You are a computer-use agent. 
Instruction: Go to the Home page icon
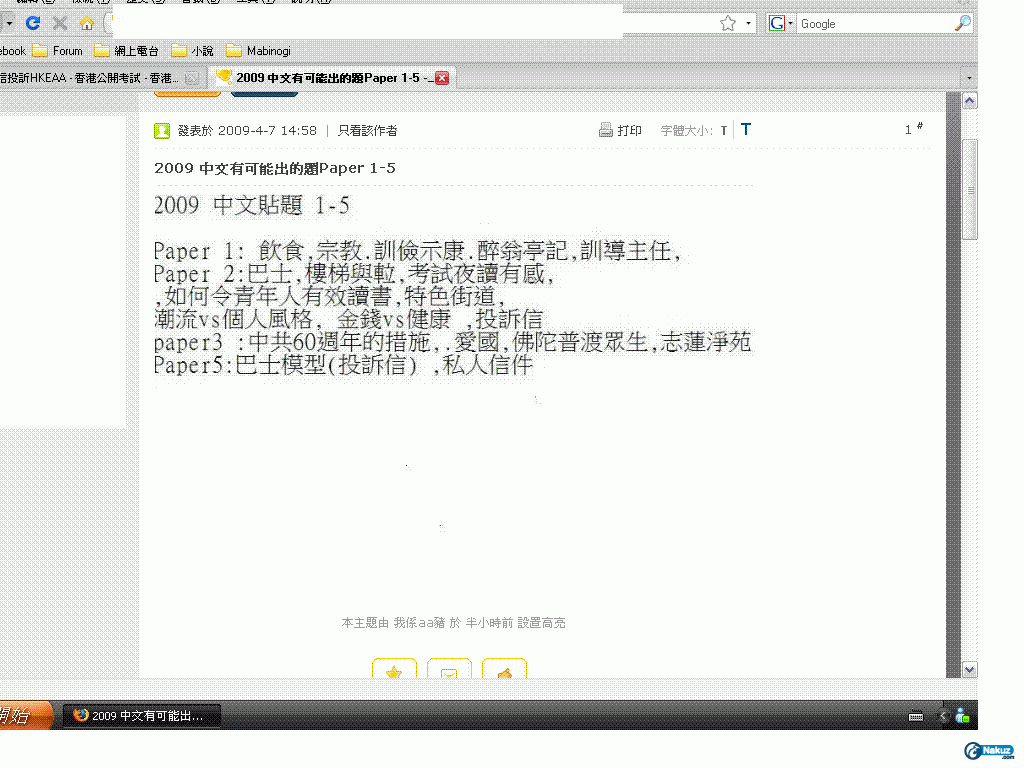[87, 24]
